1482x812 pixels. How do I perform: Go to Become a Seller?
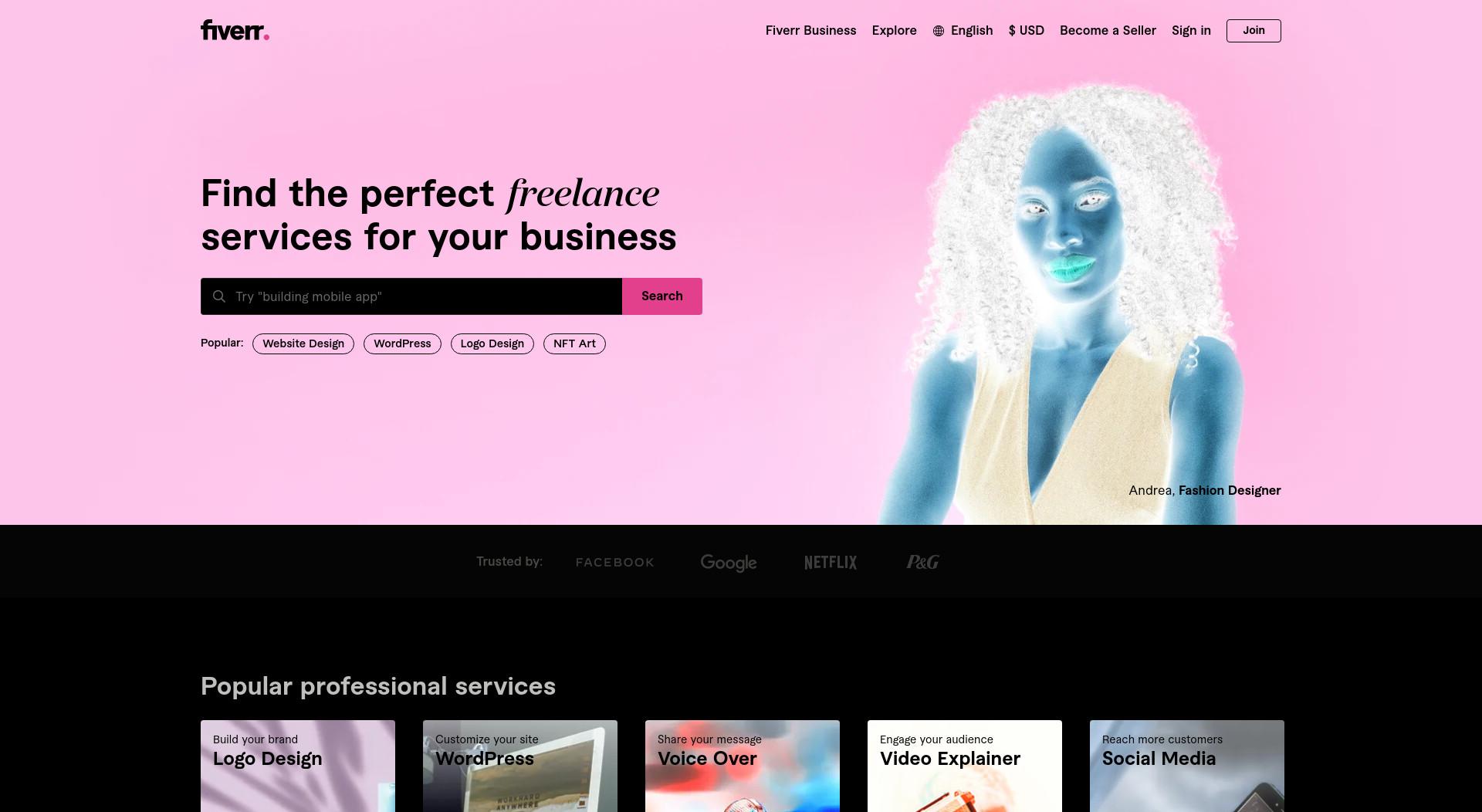pos(1108,31)
